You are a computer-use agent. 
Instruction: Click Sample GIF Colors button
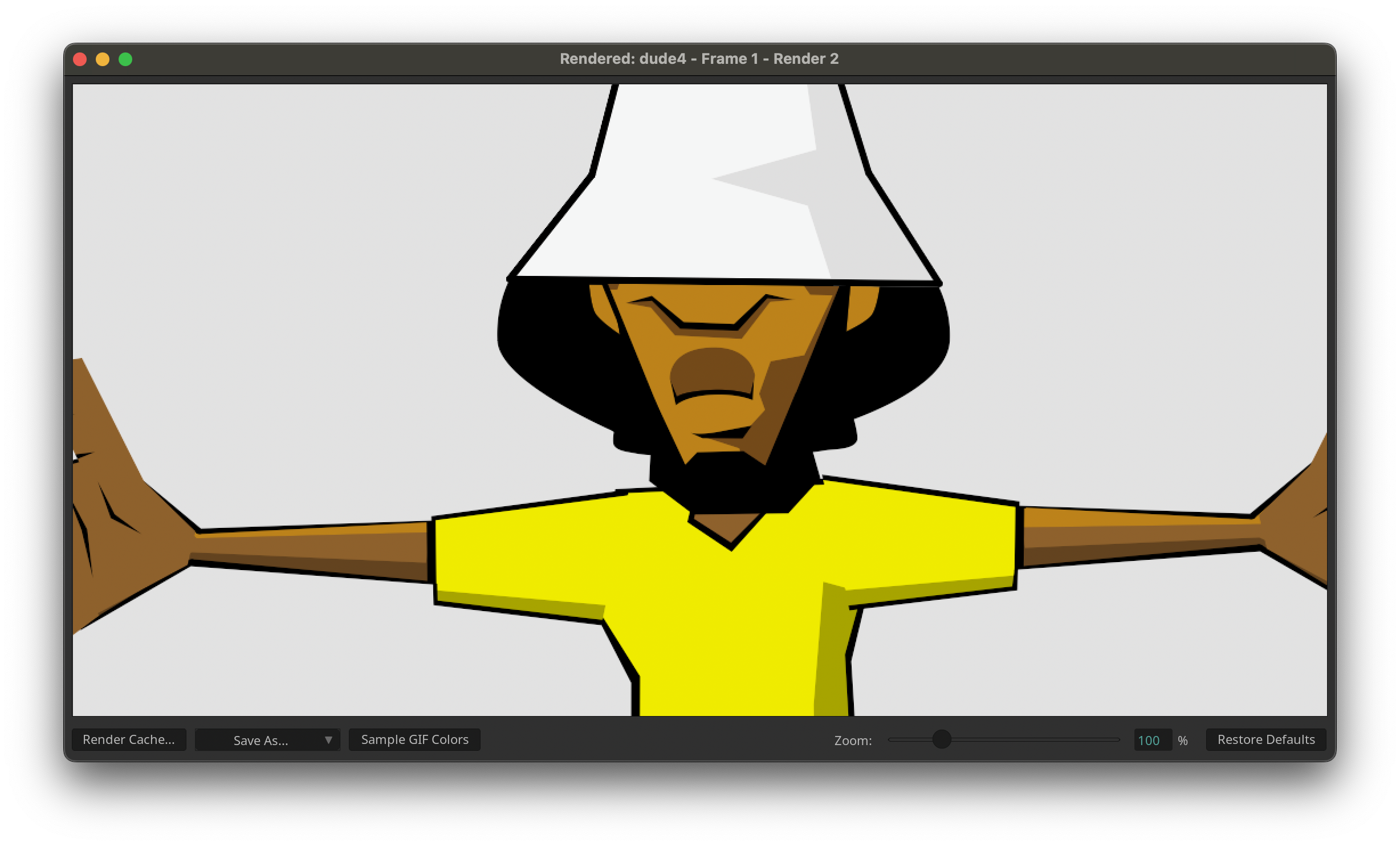[x=414, y=739]
